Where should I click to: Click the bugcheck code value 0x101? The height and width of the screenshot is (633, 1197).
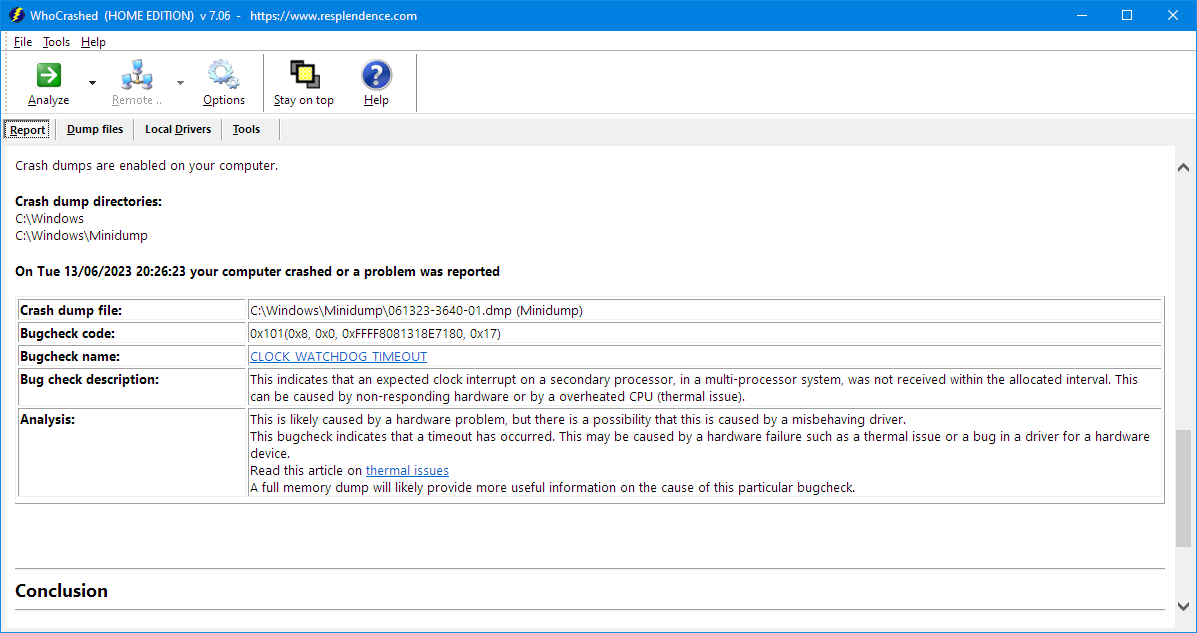click(376, 334)
